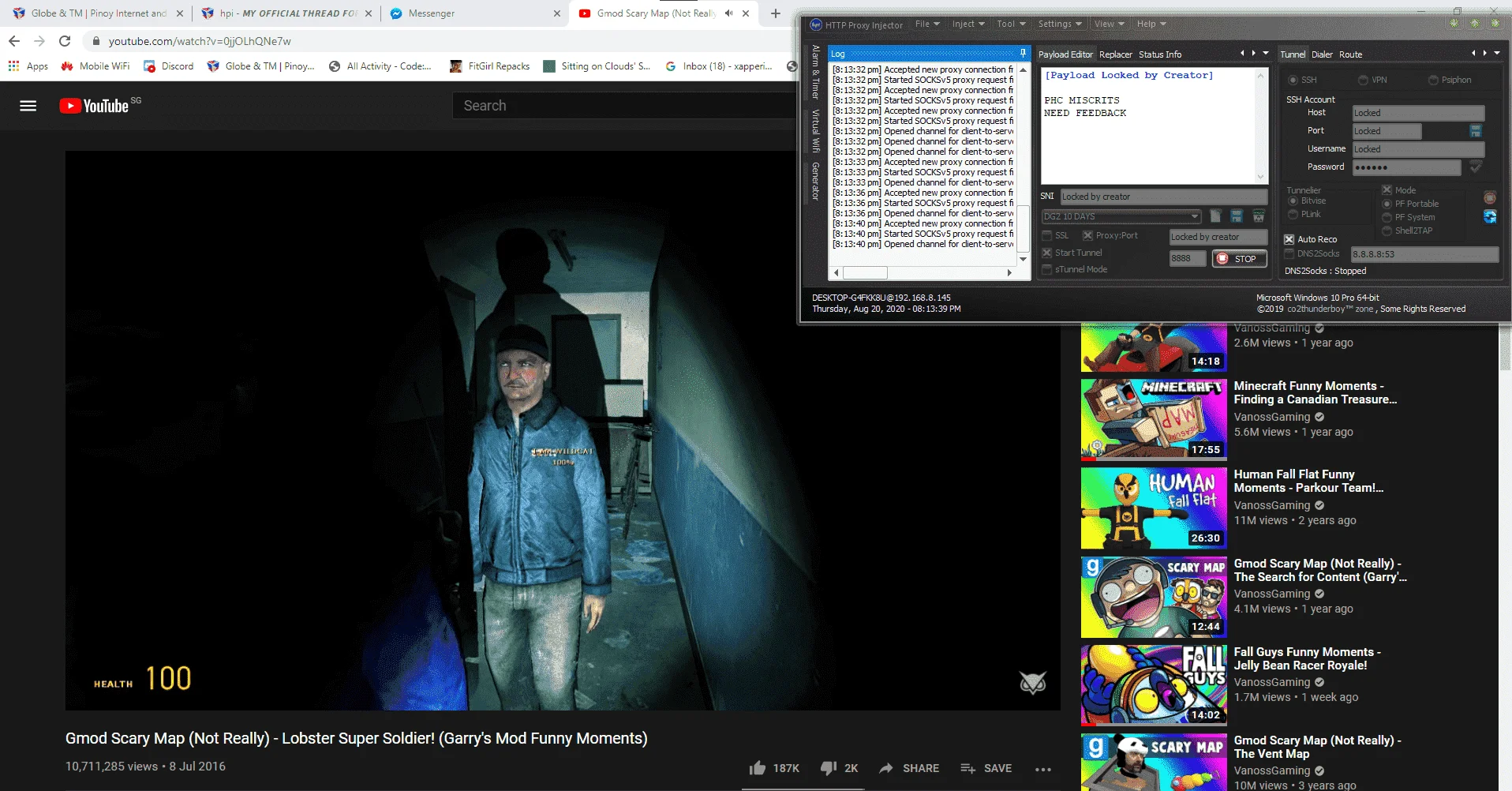Click the new config file icon beside DG2 10 DAYS
Image resolution: width=1512 pixels, height=791 pixels.
[x=1215, y=216]
